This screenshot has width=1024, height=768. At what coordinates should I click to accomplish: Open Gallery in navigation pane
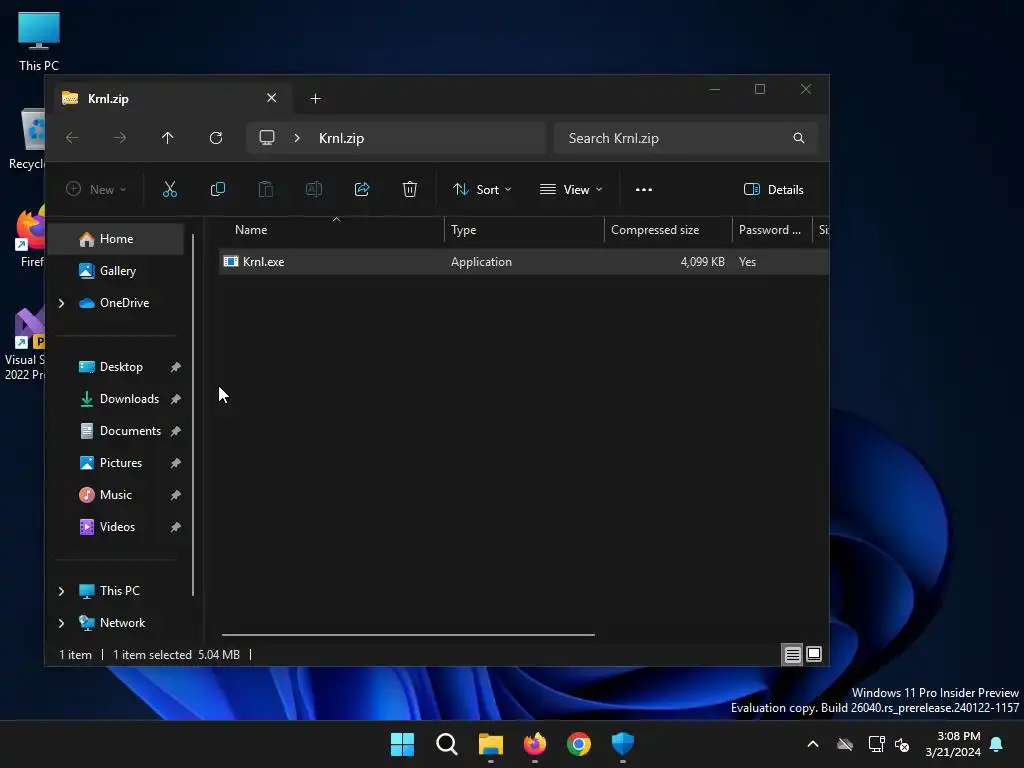pyautogui.click(x=118, y=271)
